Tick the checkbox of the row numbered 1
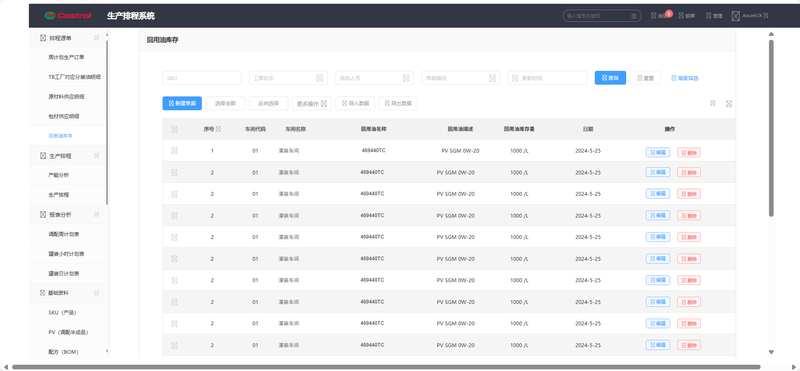The width and height of the screenshot is (800, 371). pyautogui.click(x=174, y=151)
